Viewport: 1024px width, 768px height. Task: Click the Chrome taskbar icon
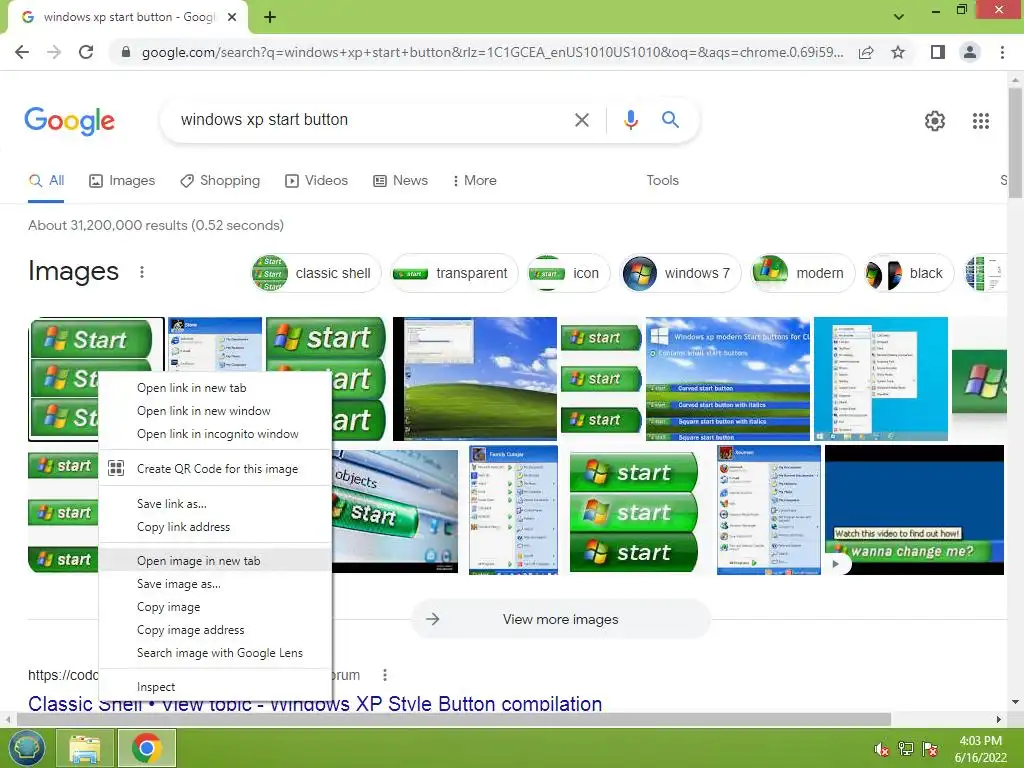pos(146,748)
